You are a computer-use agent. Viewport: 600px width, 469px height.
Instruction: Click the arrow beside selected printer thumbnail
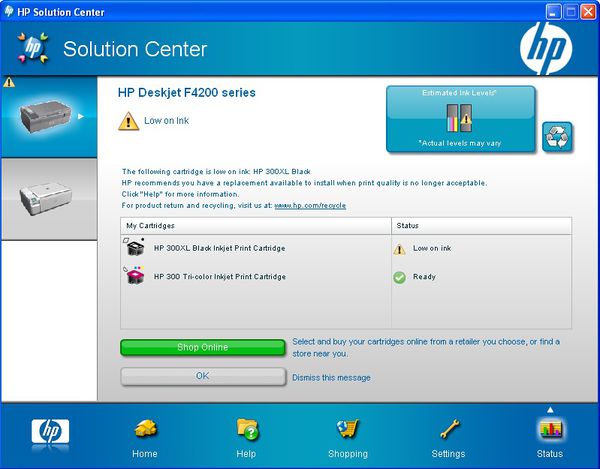pyautogui.click(x=81, y=116)
